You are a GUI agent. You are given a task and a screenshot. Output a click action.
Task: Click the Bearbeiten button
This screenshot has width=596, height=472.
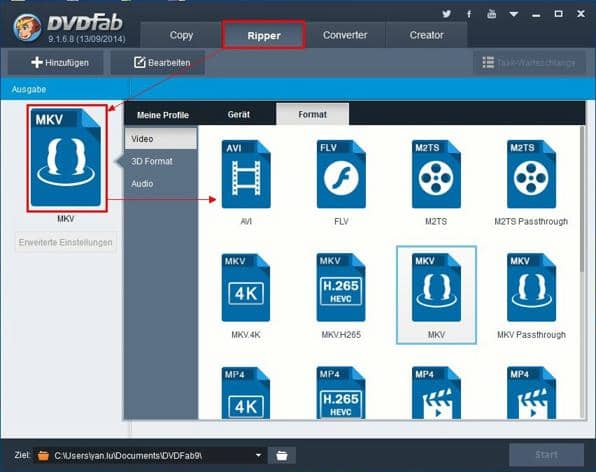click(x=158, y=62)
